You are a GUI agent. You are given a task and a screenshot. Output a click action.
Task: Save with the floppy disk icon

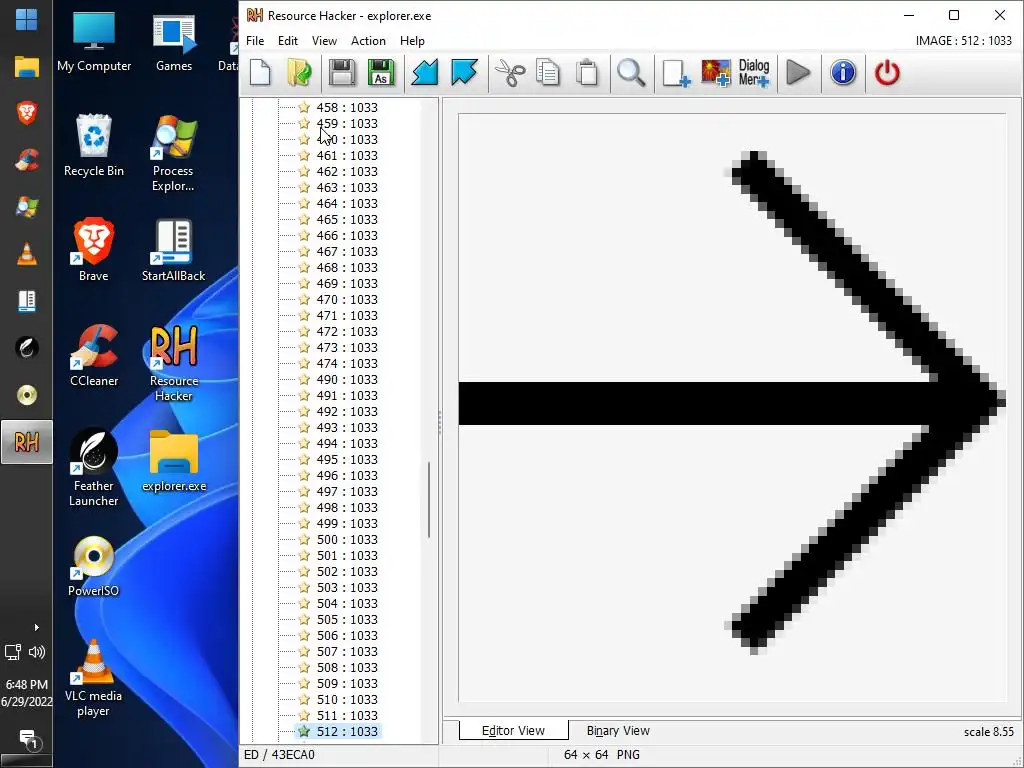pos(342,72)
